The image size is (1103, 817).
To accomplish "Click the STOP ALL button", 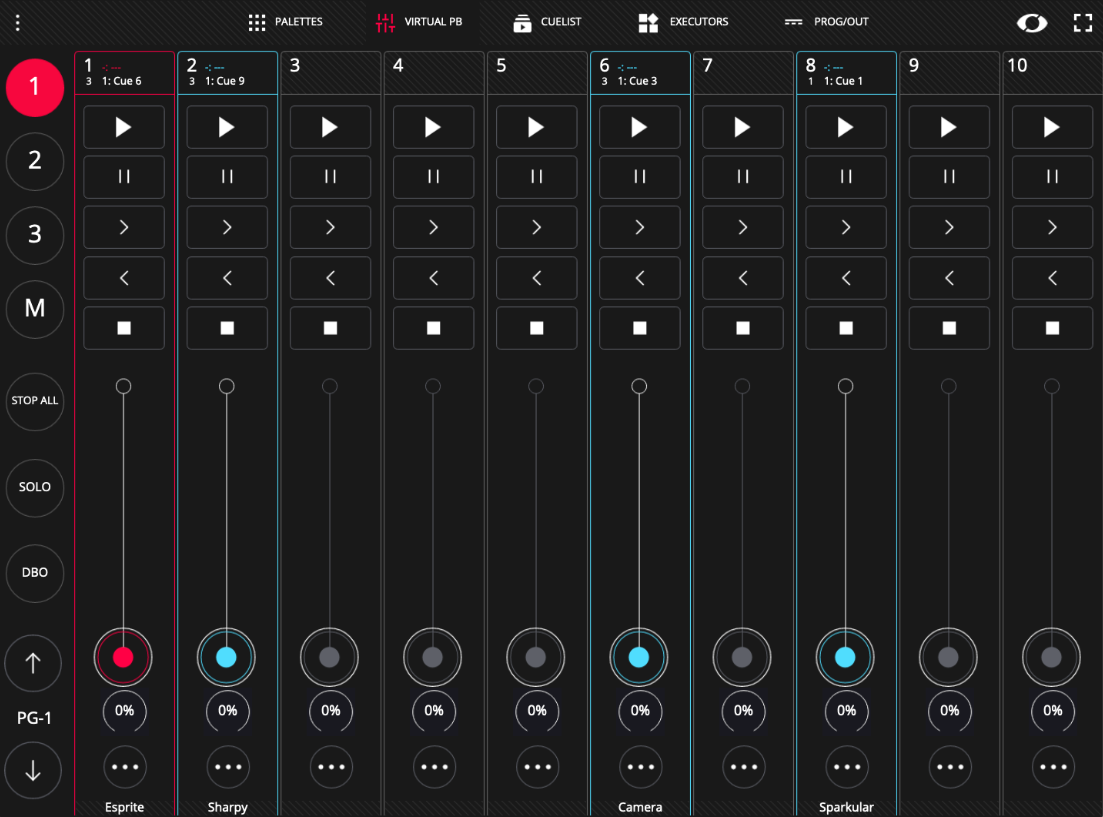I will [x=34, y=401].
